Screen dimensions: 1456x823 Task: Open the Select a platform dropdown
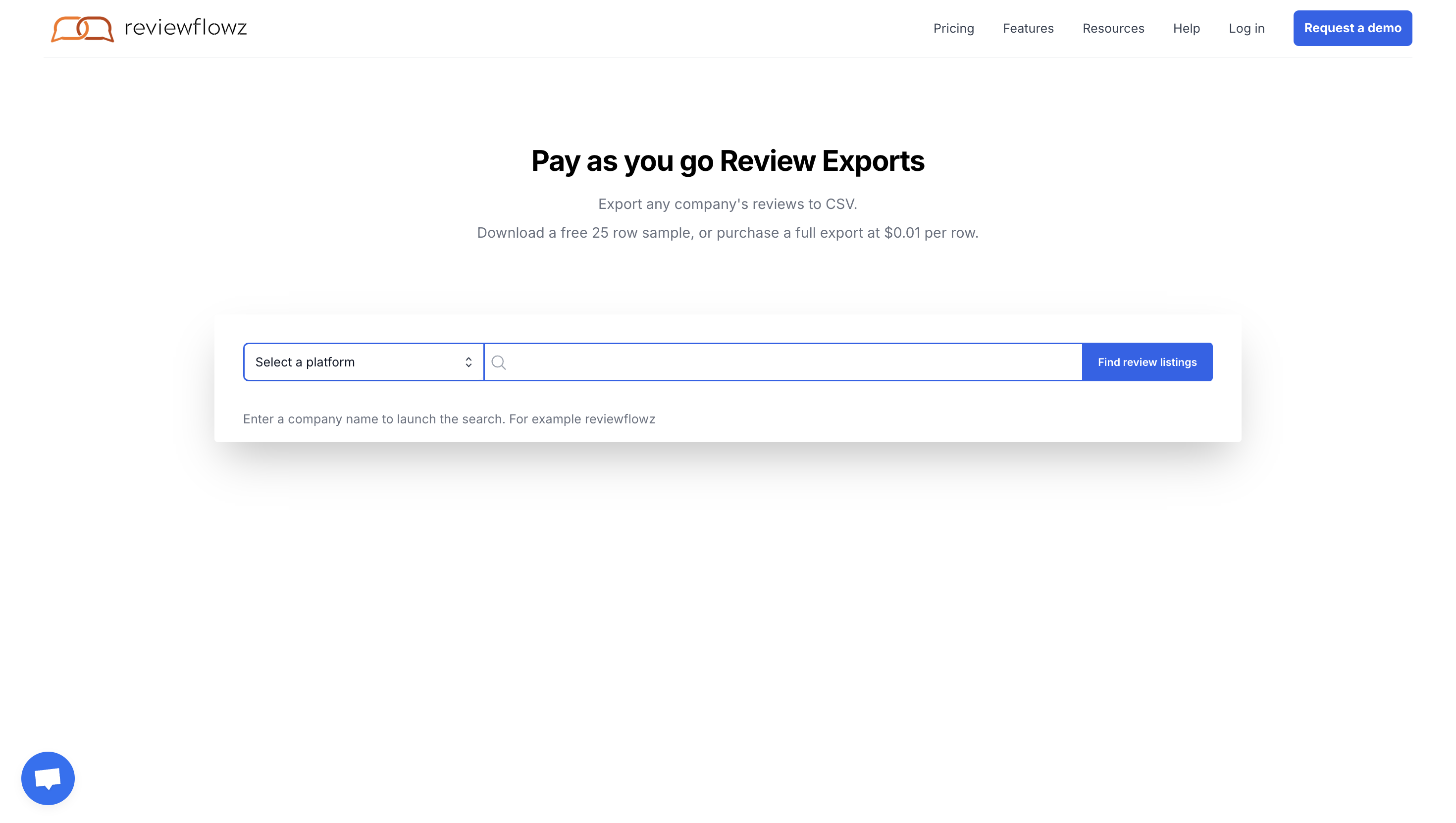pos(364,362)
